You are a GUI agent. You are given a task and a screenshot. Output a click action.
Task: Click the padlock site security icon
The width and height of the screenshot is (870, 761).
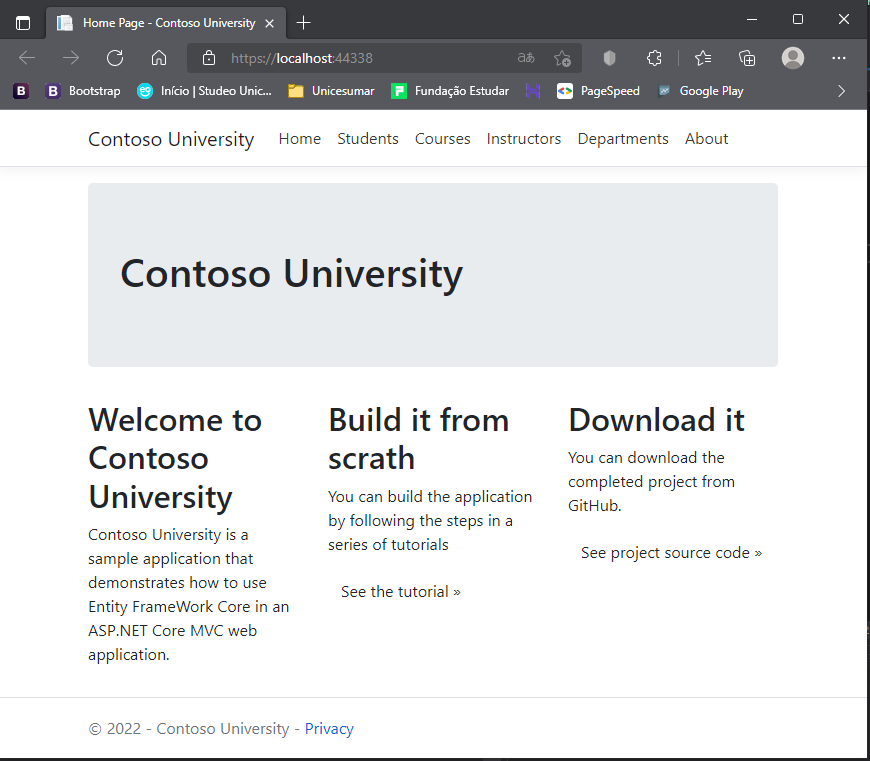(x=208, y=58)
